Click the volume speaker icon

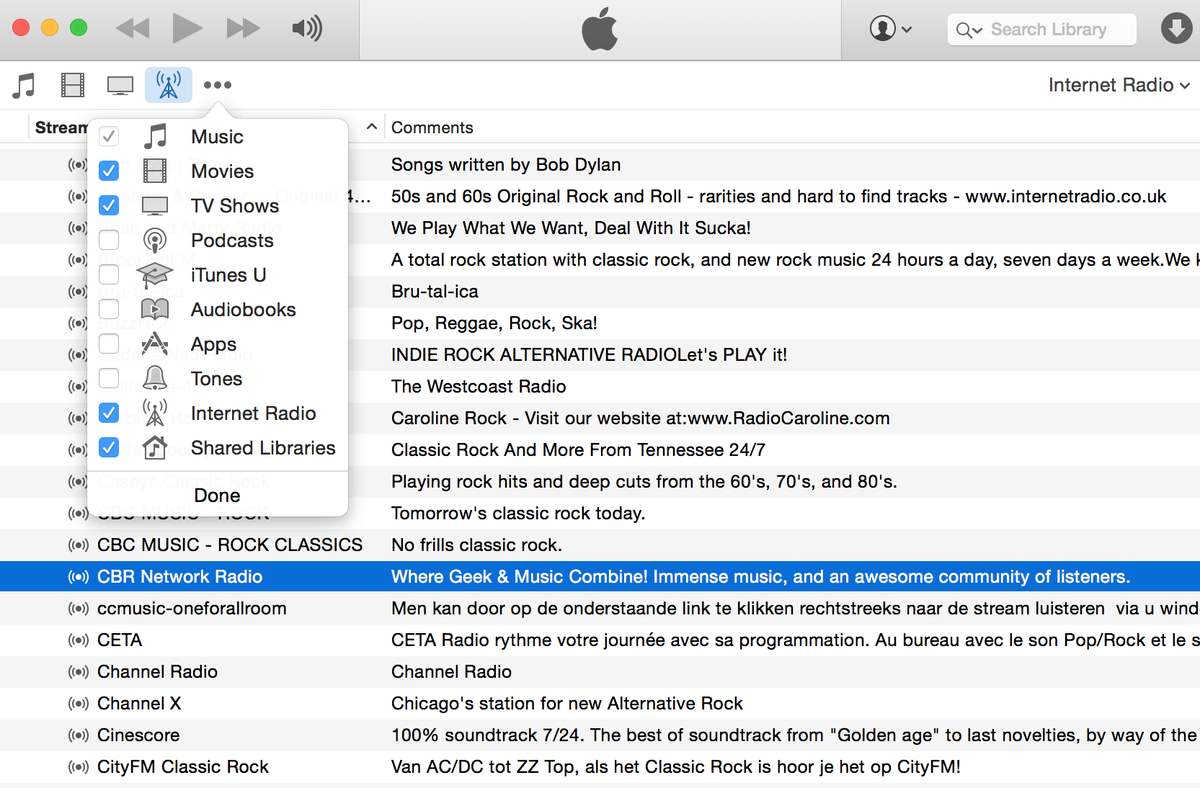pos(307,29)
